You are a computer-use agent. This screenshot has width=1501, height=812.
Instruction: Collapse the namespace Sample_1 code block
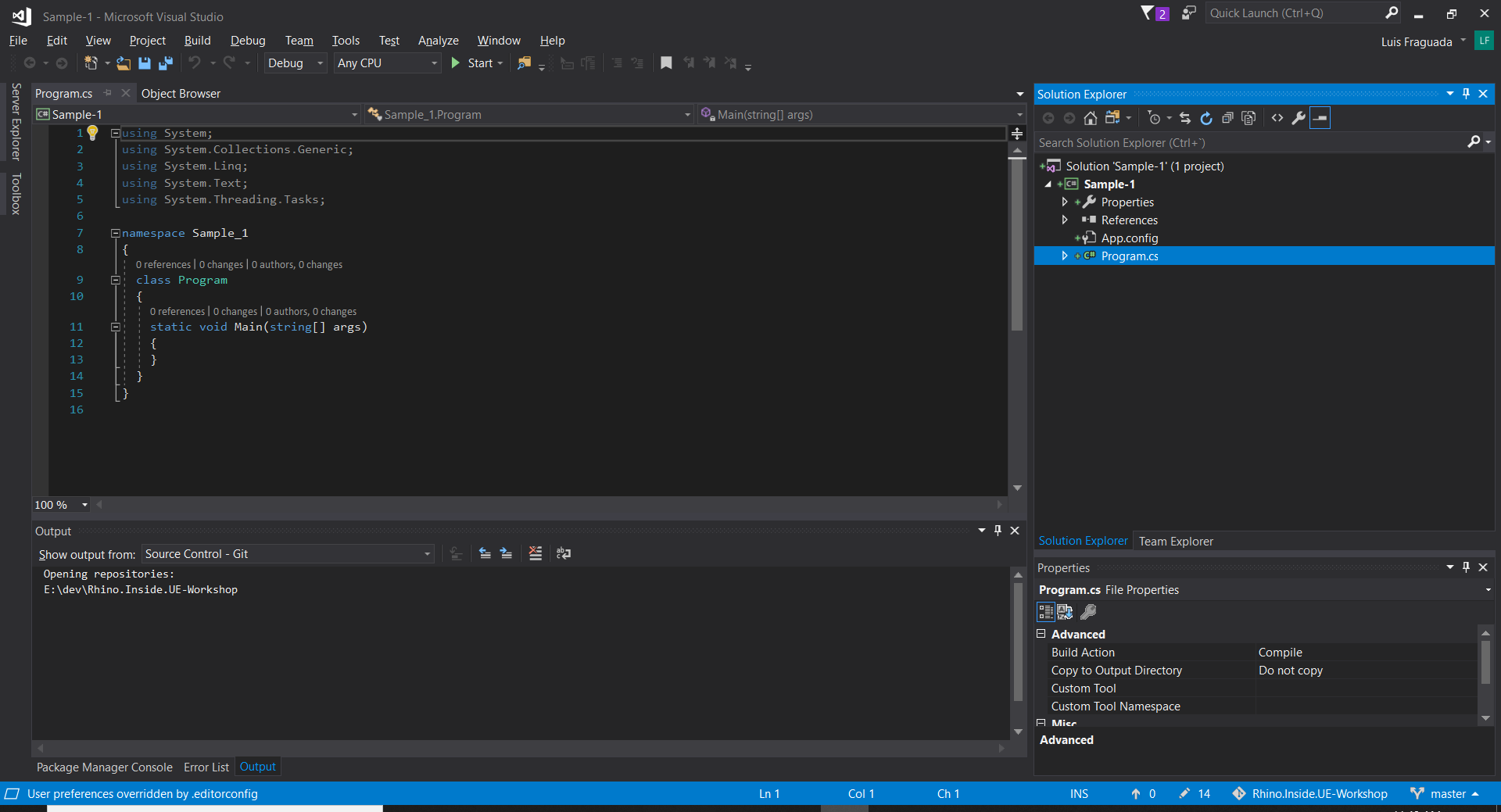pyautogui.click(x=115, y=233)
